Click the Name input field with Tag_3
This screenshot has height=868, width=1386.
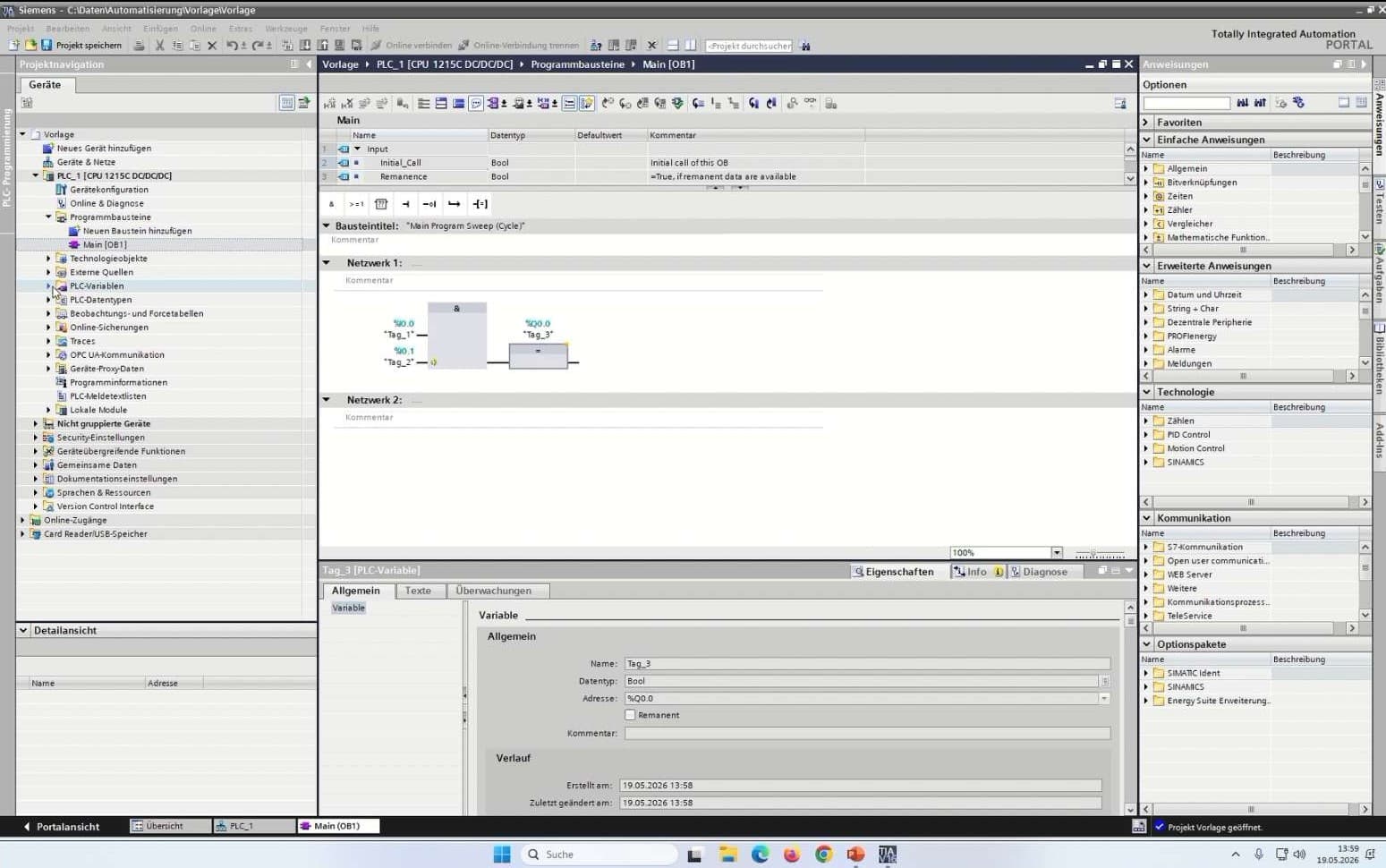point(867,664)
